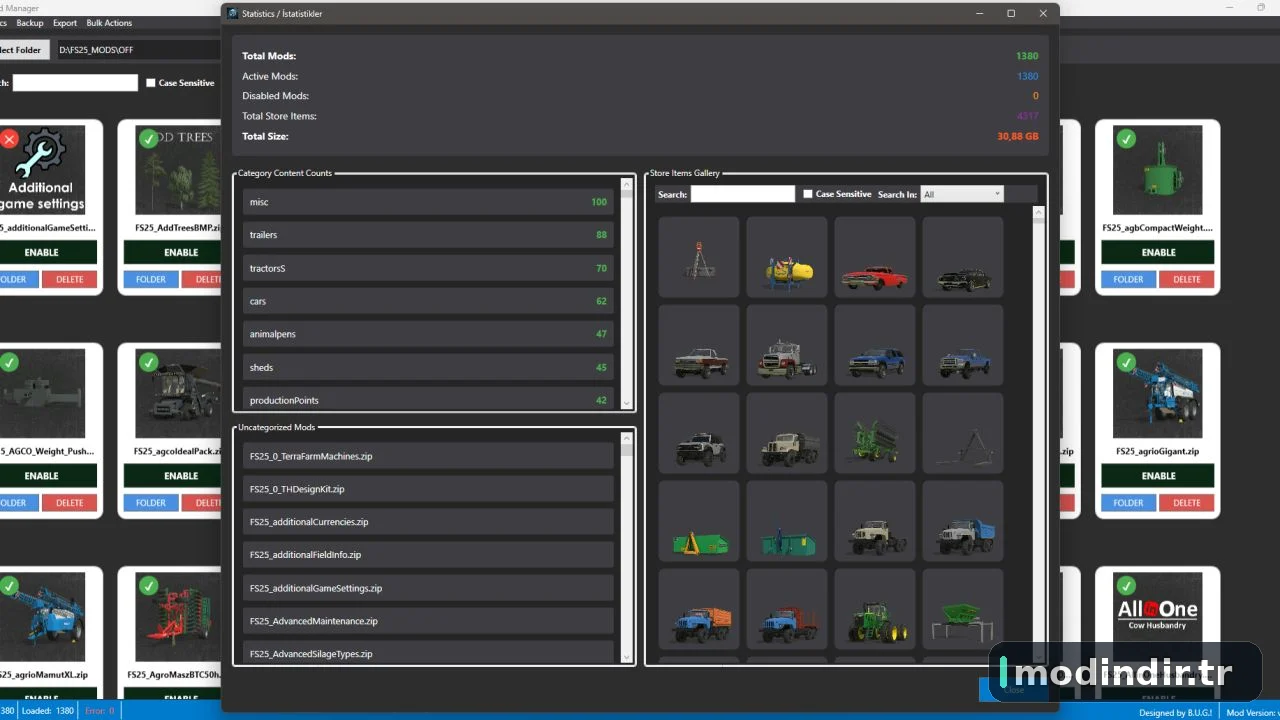1280x720 pixels.
Task: Open folder for FS25_agcoIdealPack mod
Action: coord(151,503)
